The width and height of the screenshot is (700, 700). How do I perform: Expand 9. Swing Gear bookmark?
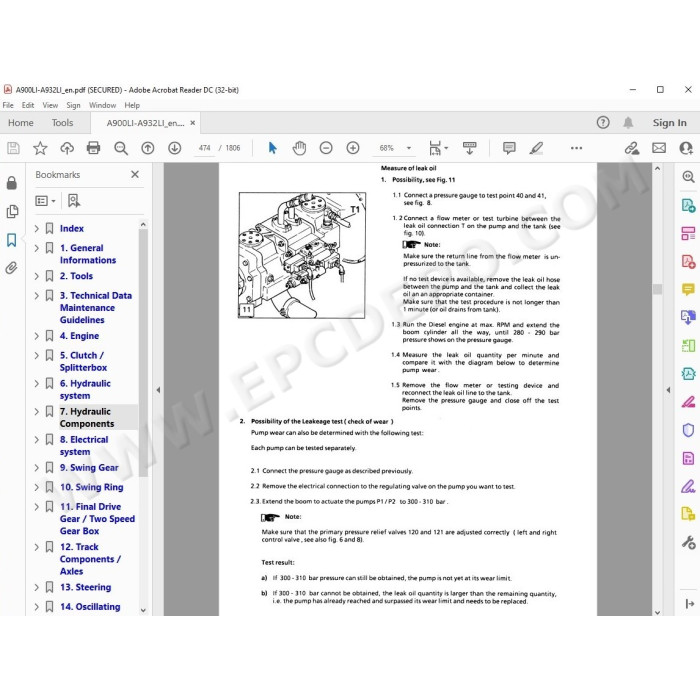pos(37,468)
